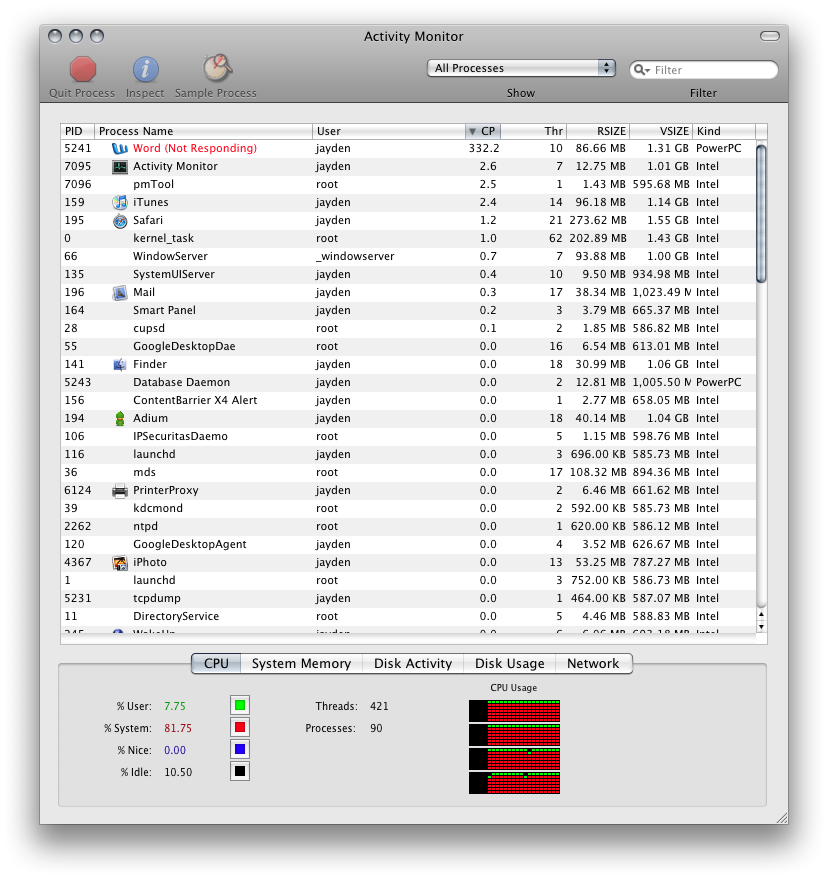Image resolution: width=828 pixels, height=879 pixels.
Task: Click the iTunes icon in process list
Action: click(119, 202)
